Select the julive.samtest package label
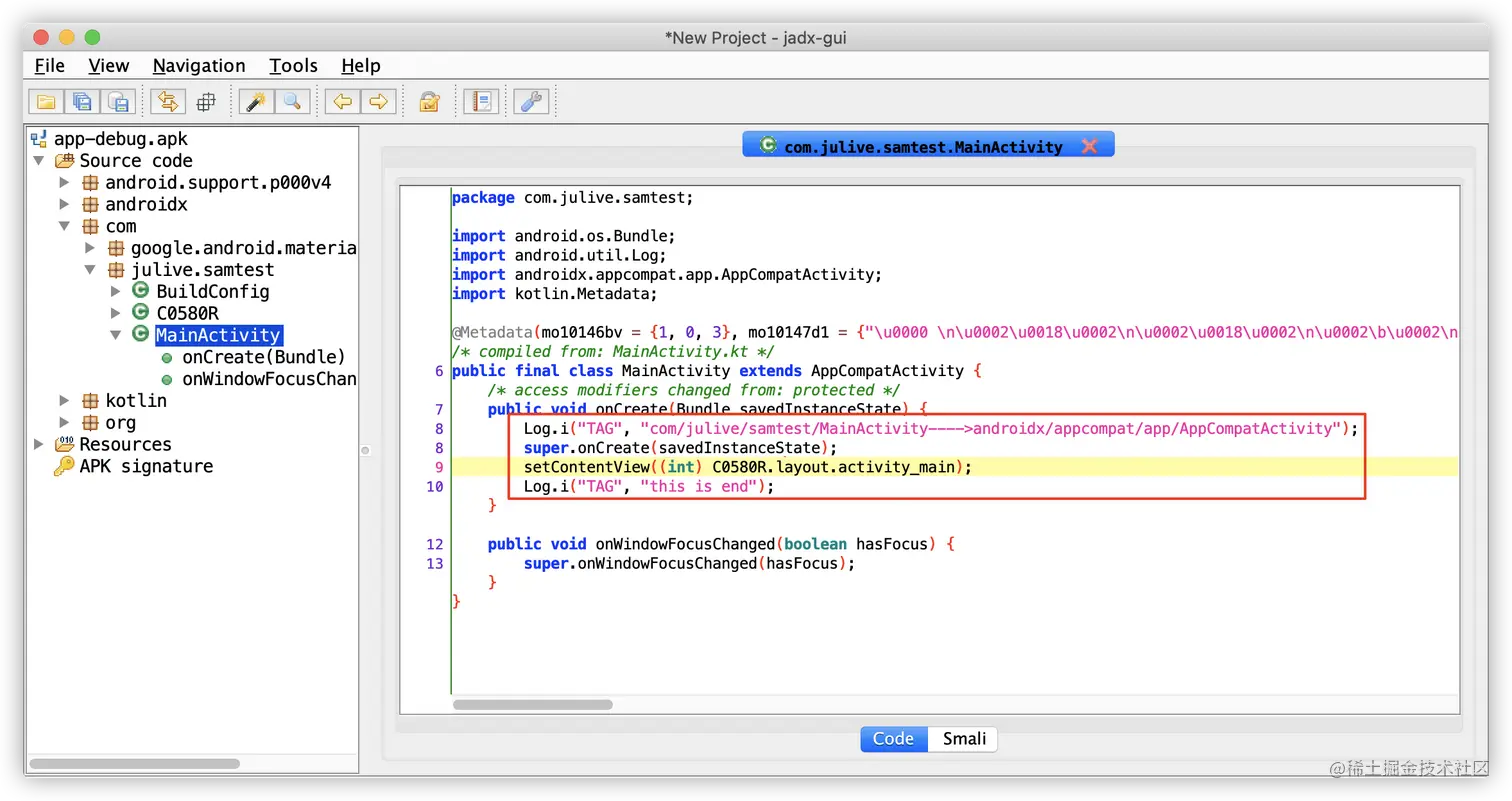 [202, 270]
